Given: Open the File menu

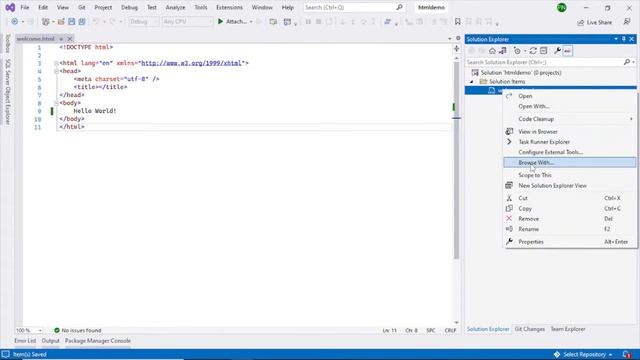Looking at the screenshot, I should [x=24, y=7].
